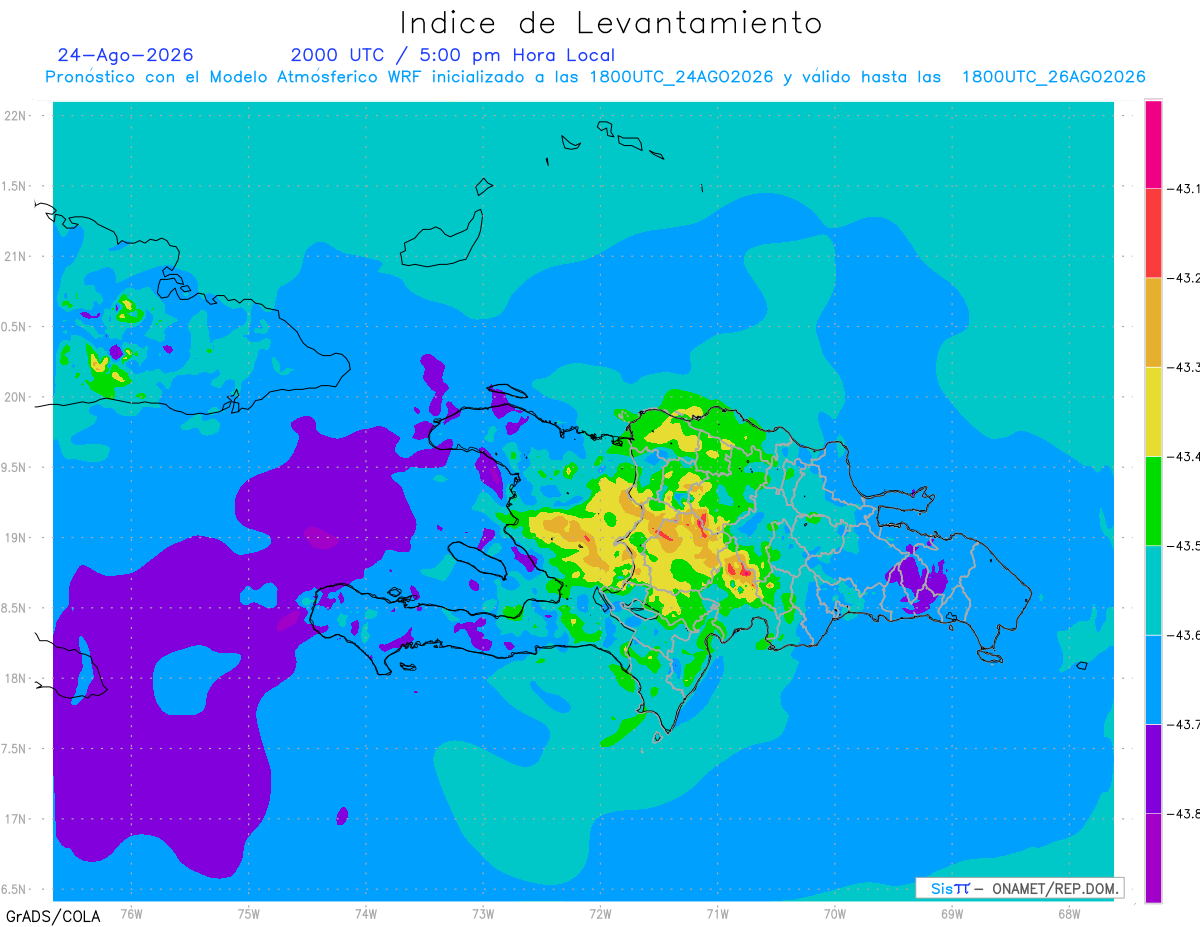Click the "75W" longitude label
This screenshot has height=927, width=1200.
click(x=249, y=914)
